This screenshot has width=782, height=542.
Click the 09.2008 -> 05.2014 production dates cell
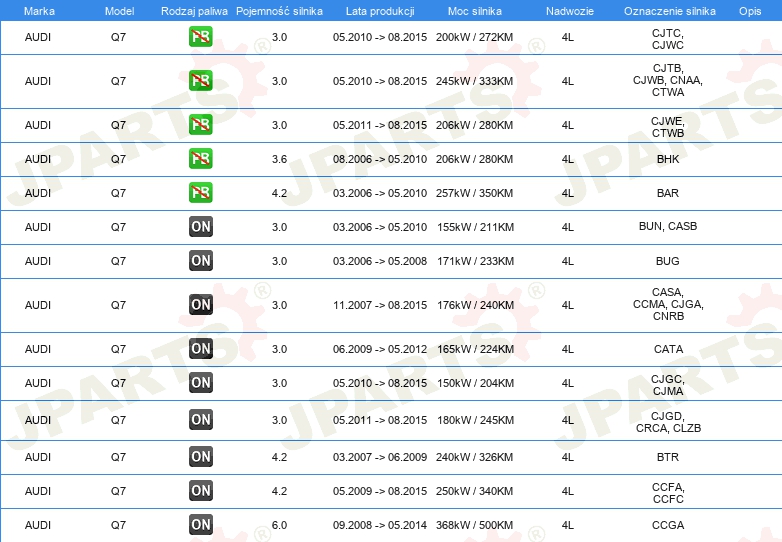click(x=379, y=525)
